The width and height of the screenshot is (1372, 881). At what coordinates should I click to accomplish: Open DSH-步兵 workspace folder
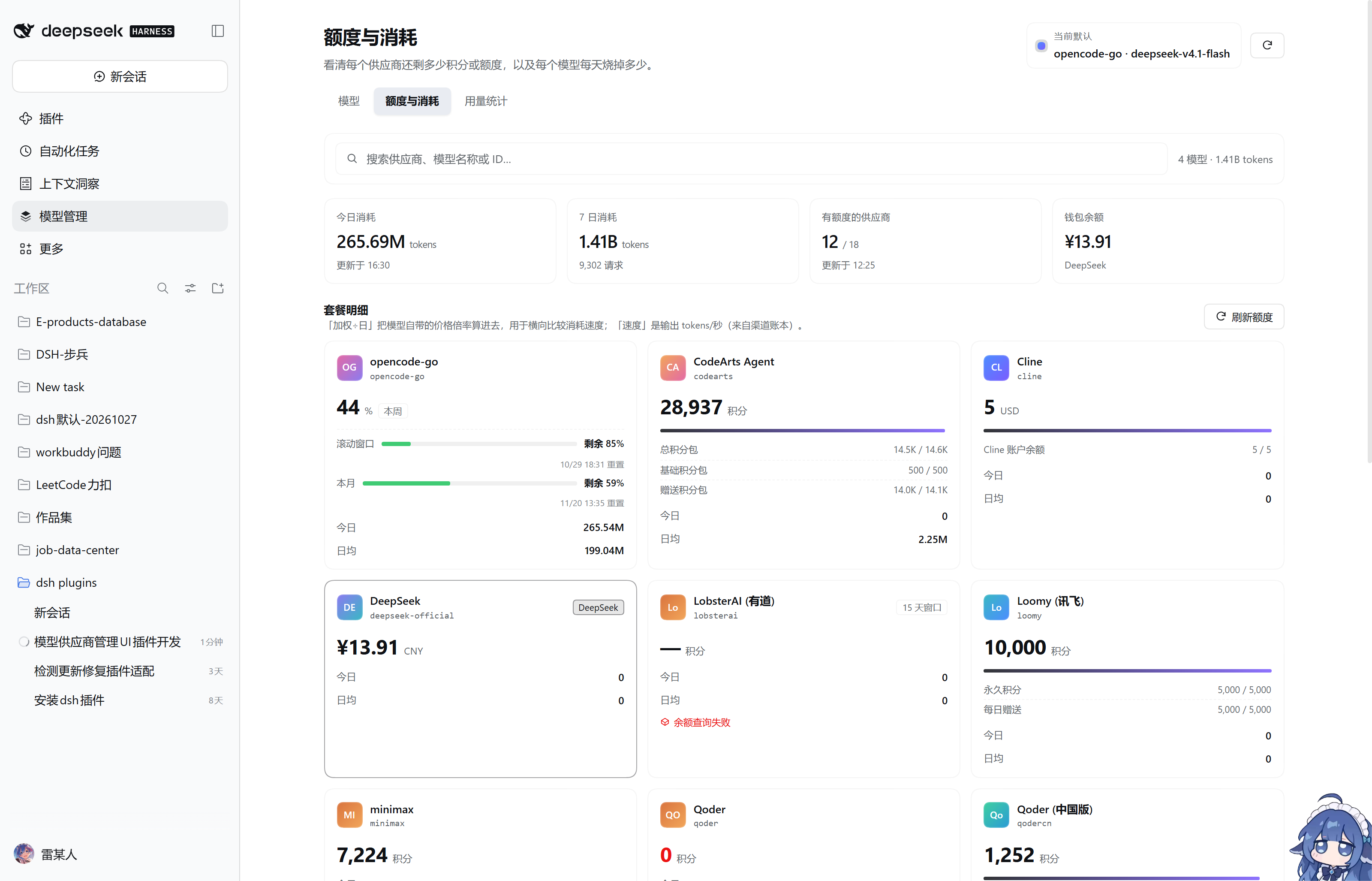pos(120,355)
